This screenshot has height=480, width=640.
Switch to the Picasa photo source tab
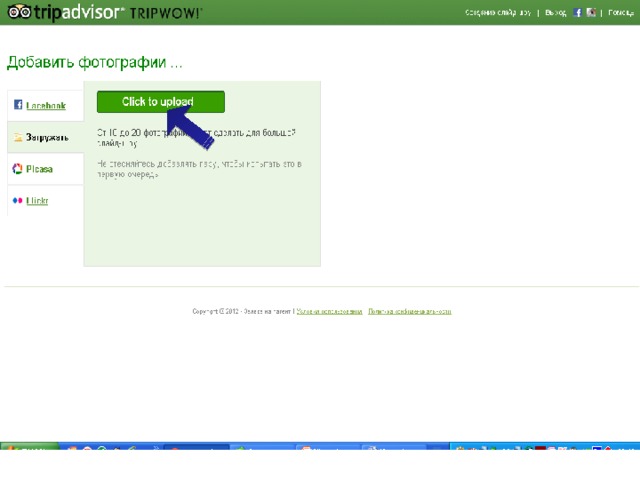(46, 169)
